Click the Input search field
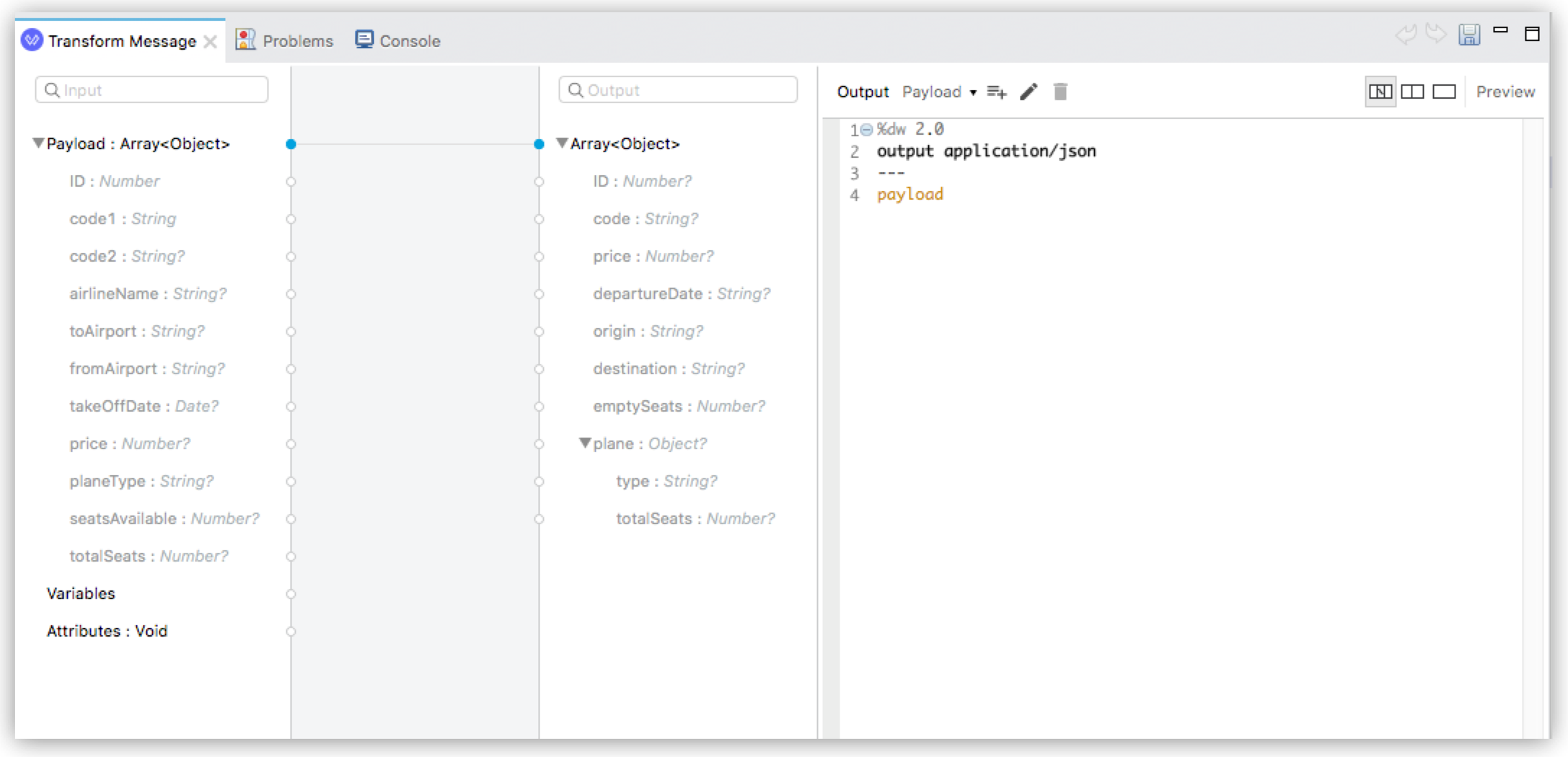 click(x=151, y=89)
